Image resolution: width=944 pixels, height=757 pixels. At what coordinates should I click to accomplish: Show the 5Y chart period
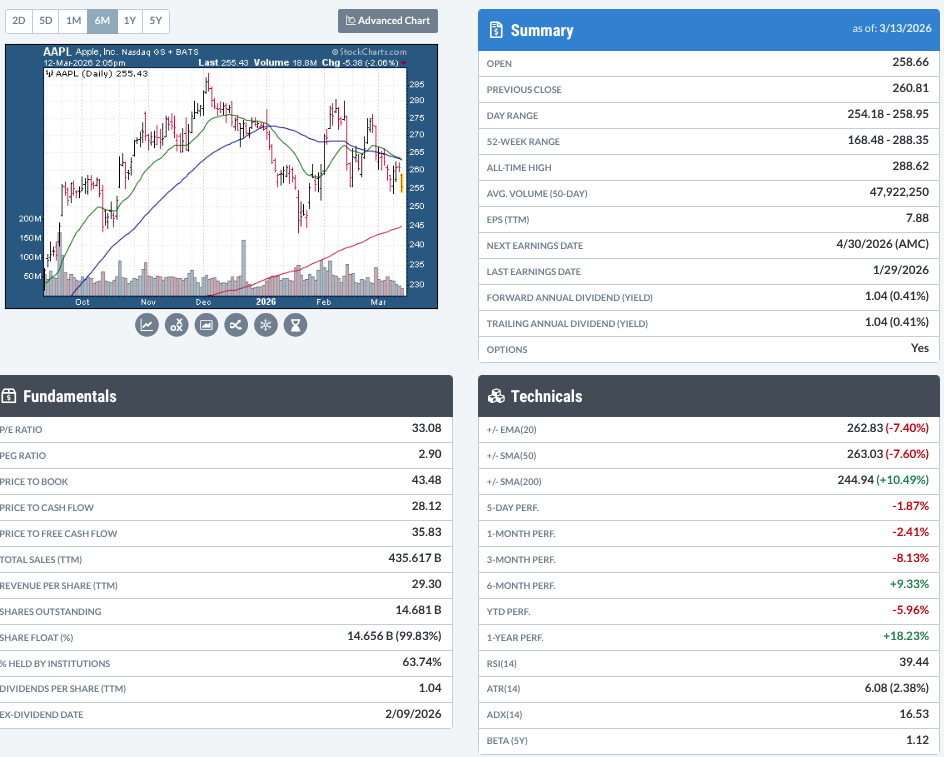[156, 21]
